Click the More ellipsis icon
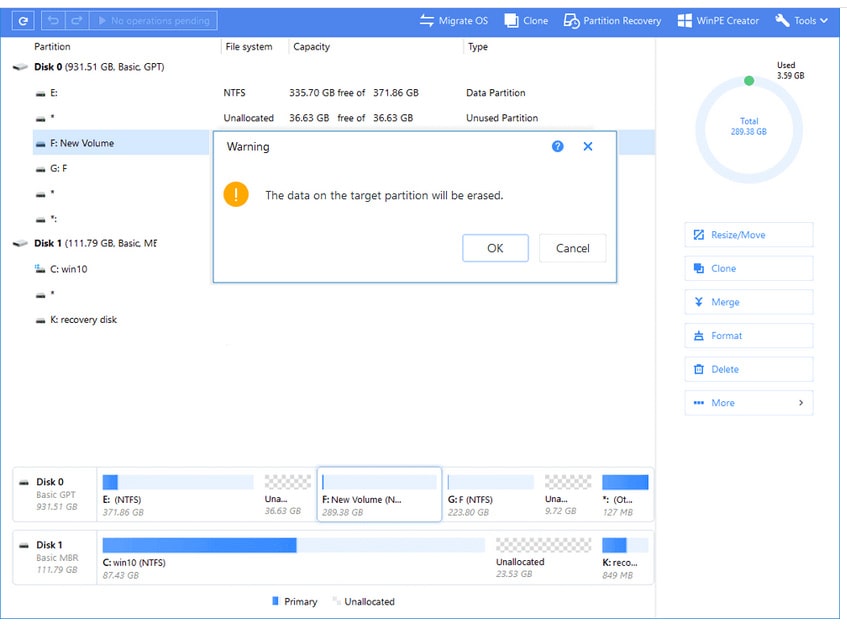The width and height of the screenshot is (847, 625). [698, 402]
